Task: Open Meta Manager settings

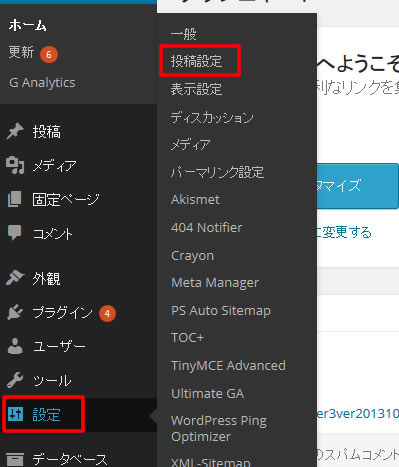Action: coord(215,283)
